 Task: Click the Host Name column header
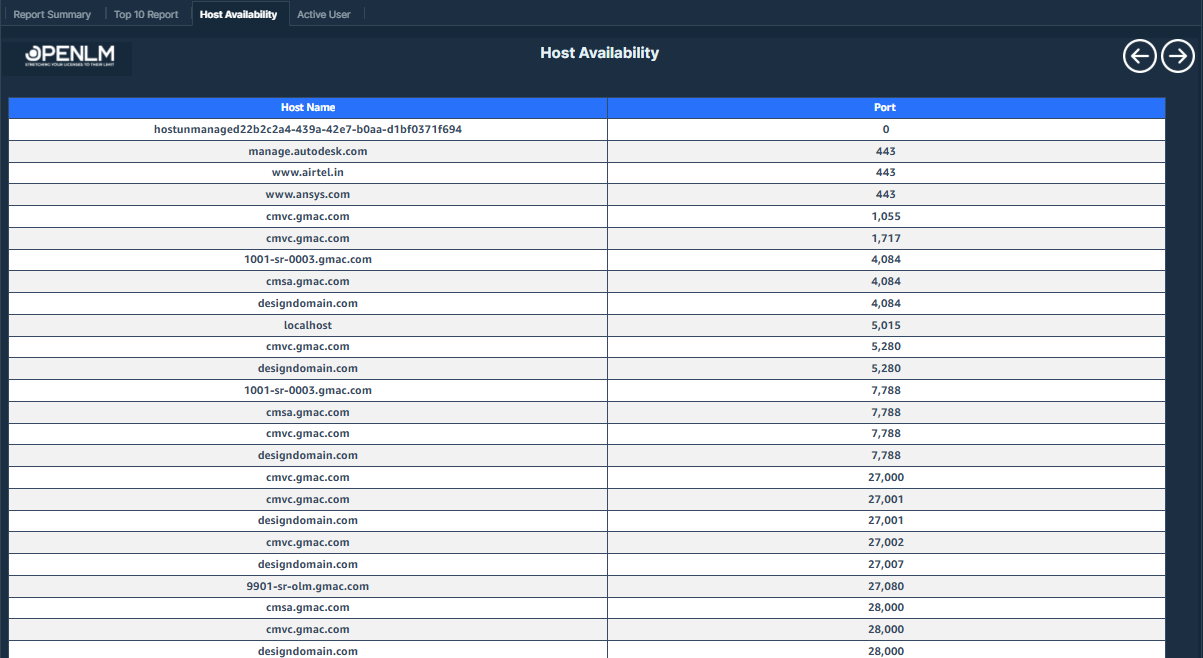[x=307, y=107]
